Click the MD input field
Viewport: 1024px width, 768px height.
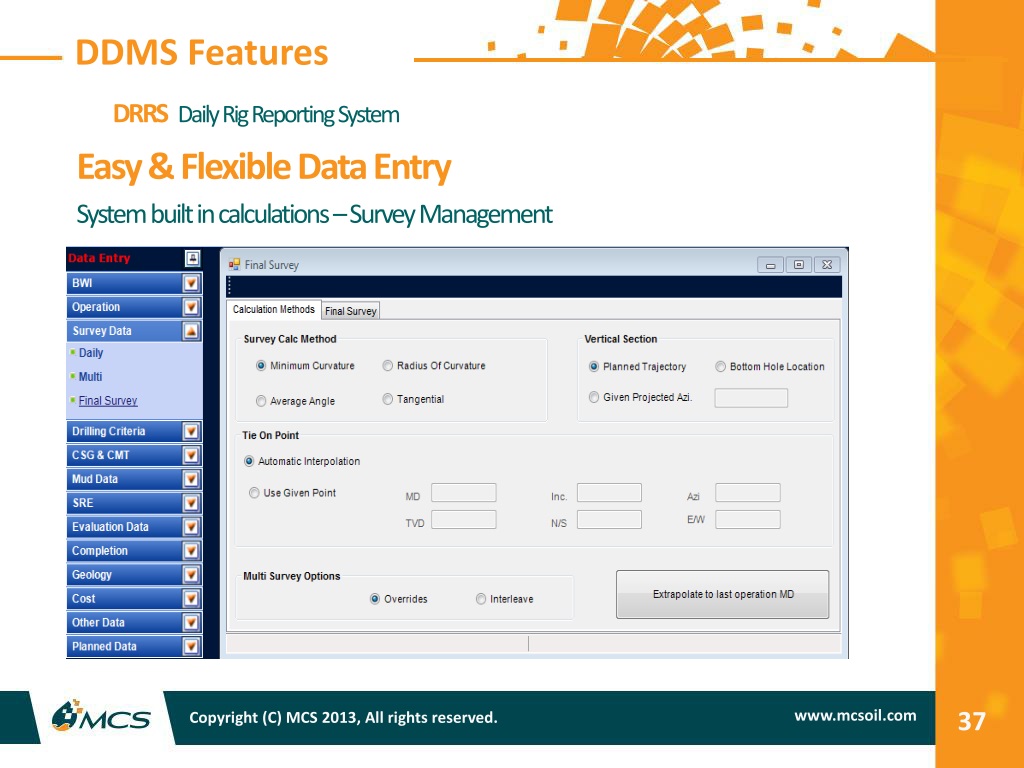pyautogui.click(x=464, y=492)
